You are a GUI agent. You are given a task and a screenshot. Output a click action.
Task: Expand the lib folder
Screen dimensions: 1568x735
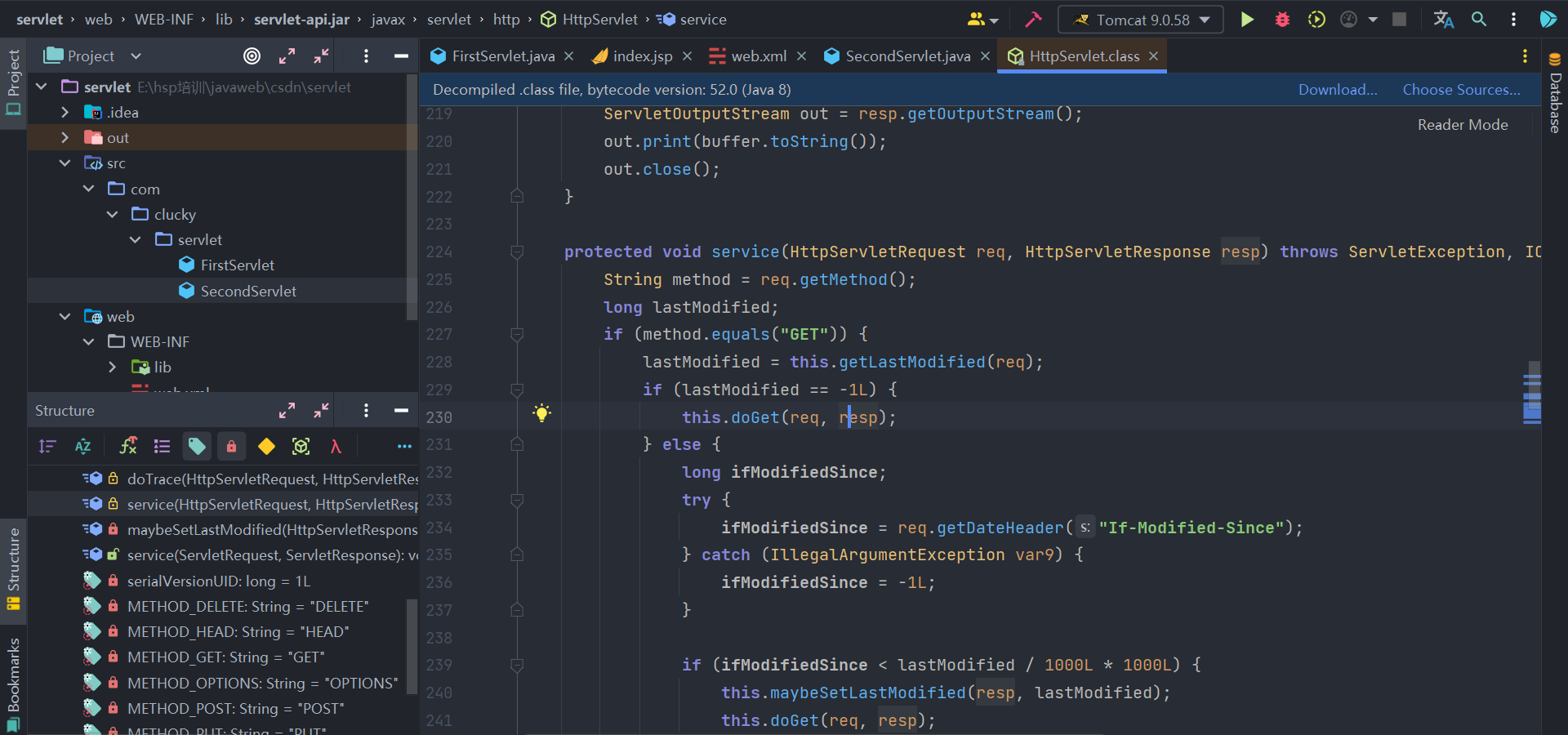point(113,367)
